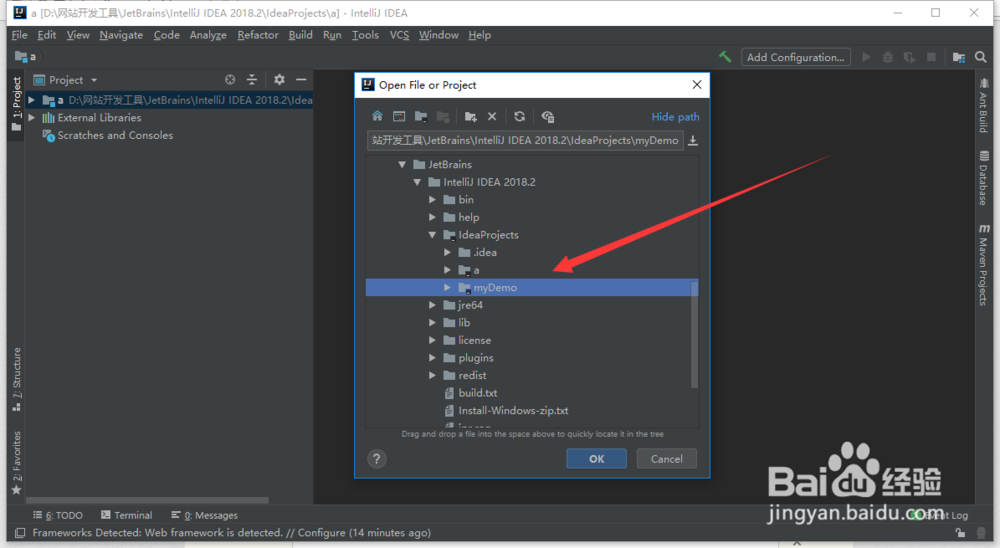
Task: Expand project 'a' root in Project panel
Action: coord(32,100)
